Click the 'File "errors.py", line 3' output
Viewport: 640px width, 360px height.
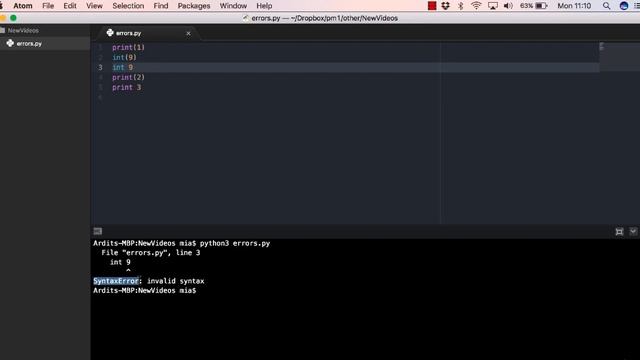point(151,253)
